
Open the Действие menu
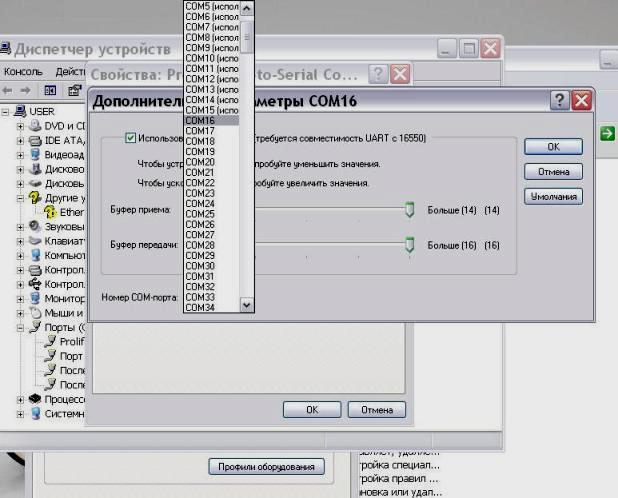tap(70, 72)
